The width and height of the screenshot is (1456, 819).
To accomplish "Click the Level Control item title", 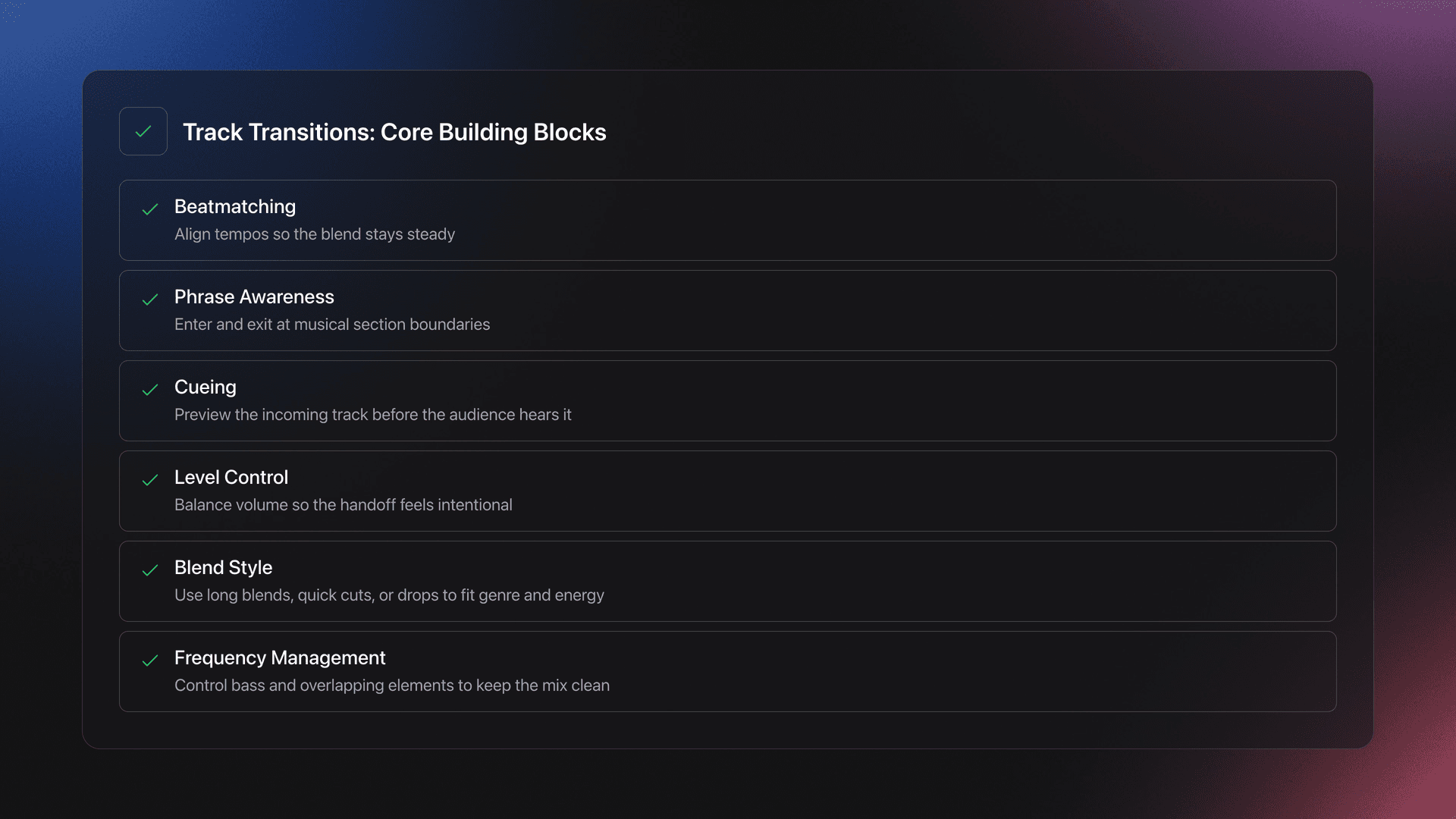I will [231, 477].
